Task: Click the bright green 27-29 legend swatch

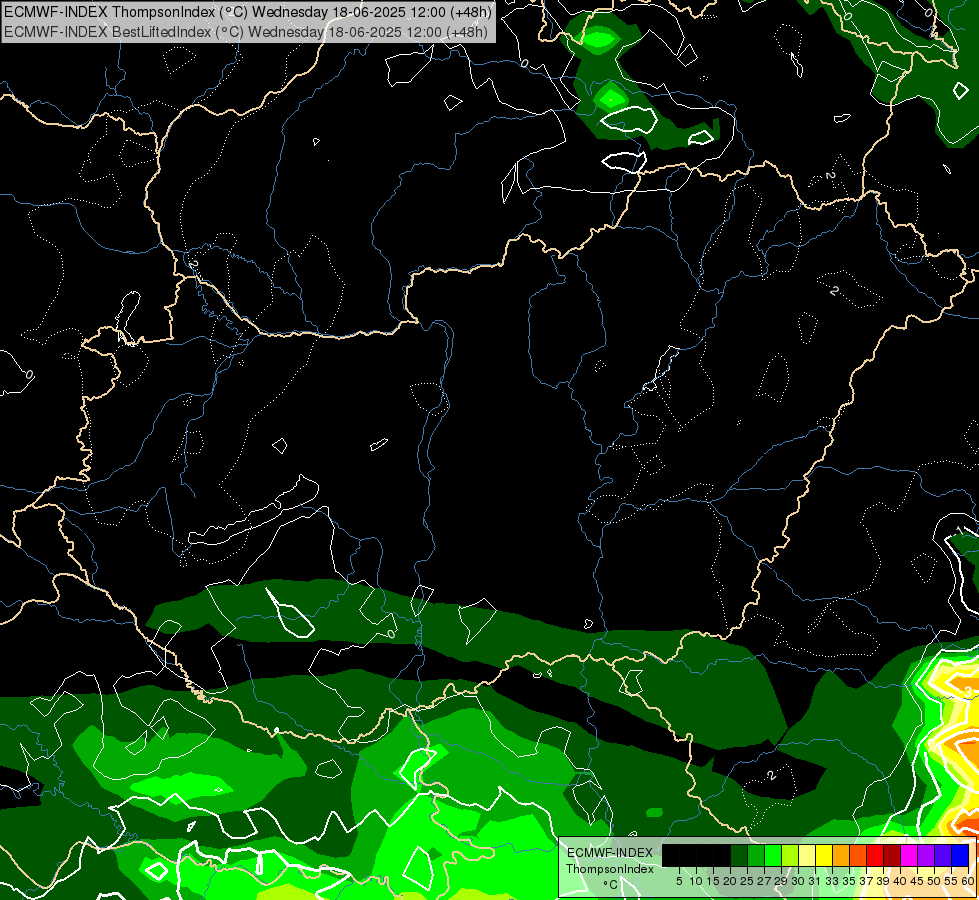Action: coord(773,856)
